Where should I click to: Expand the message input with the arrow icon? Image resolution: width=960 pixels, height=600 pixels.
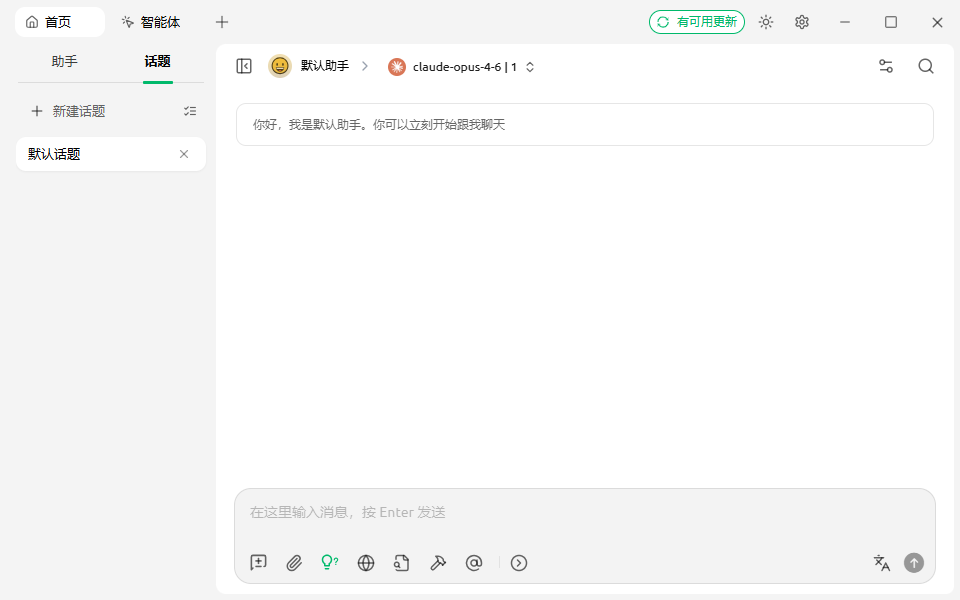(x=519, y=562)
